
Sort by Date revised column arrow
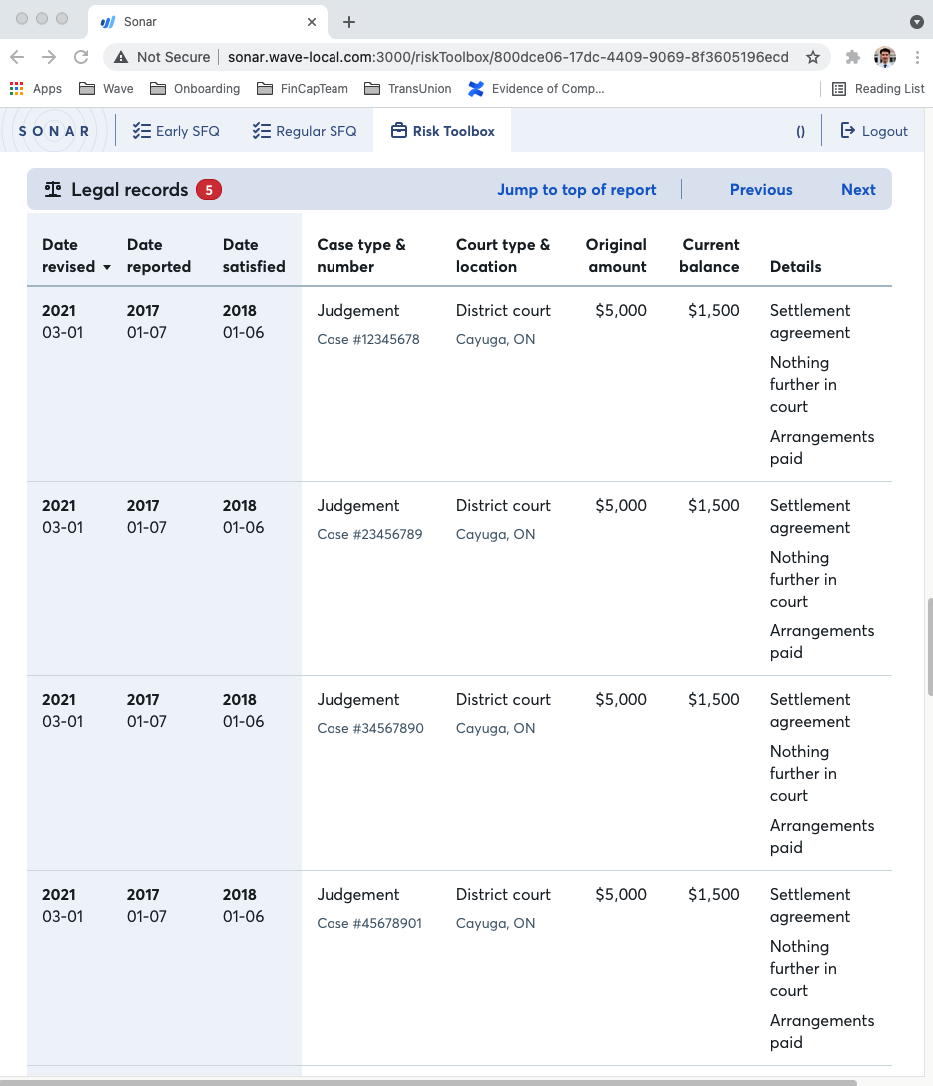107,268
